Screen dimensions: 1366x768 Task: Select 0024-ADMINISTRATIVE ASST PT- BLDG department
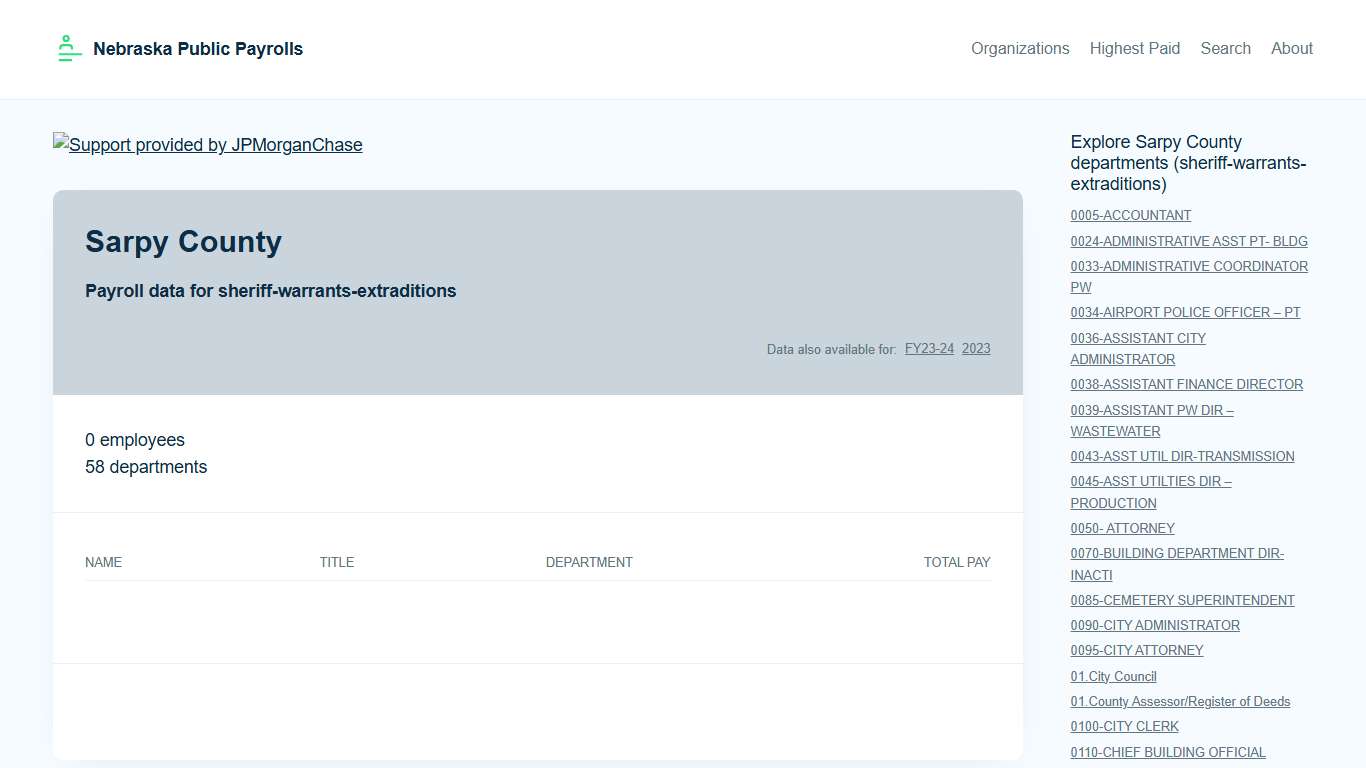click(x=1188, y=241)
